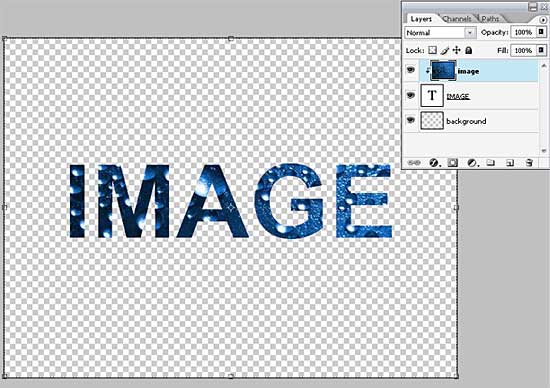This screenshot has height=388, width=550.
Task: Open new fill or adjustment layer menu
Action: (x=472, y=163)
